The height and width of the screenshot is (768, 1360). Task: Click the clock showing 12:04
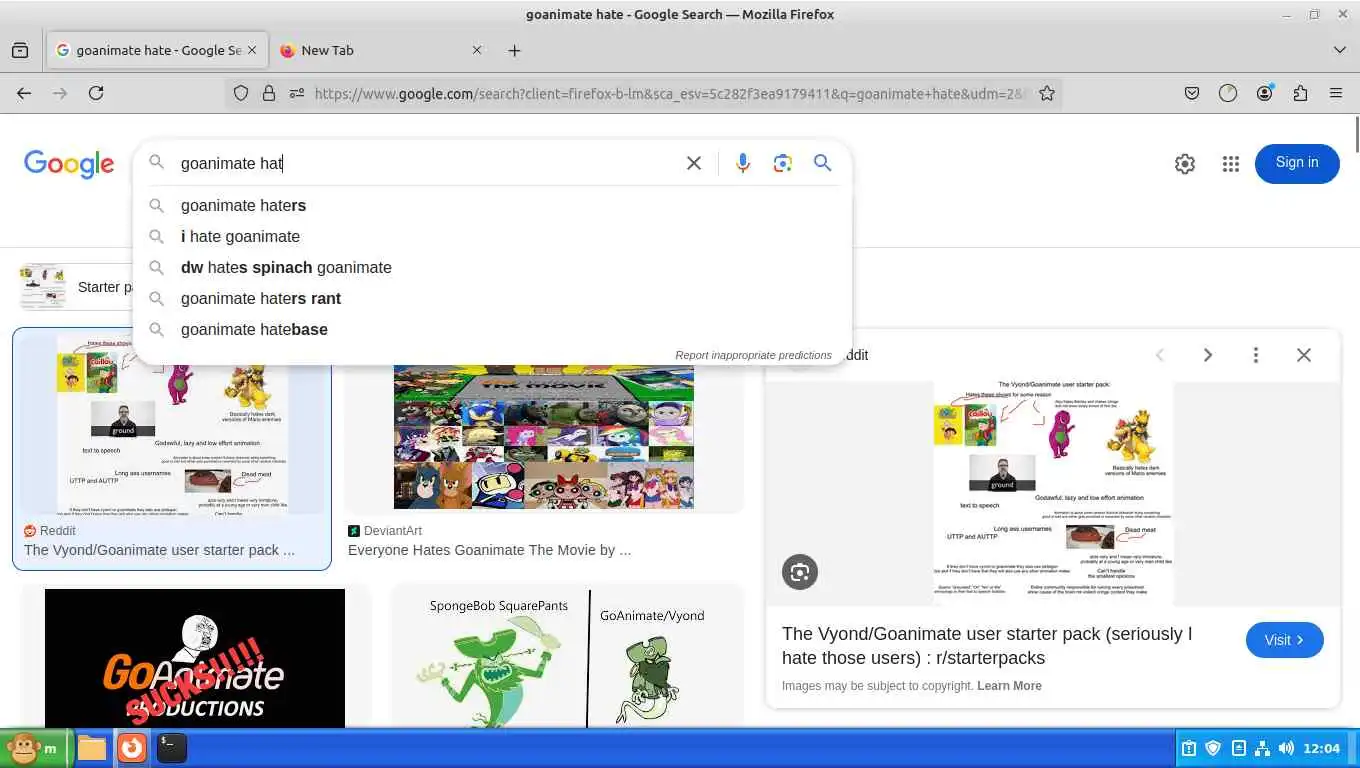coord(1322,748)
